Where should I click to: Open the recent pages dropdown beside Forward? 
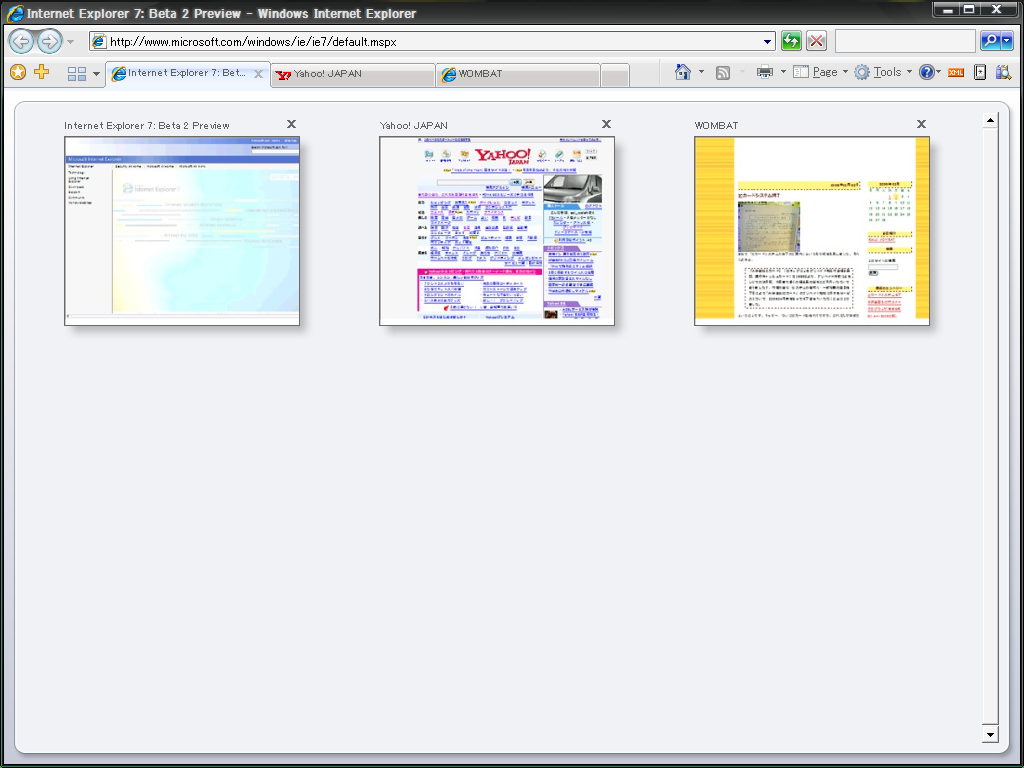[71, 42]
